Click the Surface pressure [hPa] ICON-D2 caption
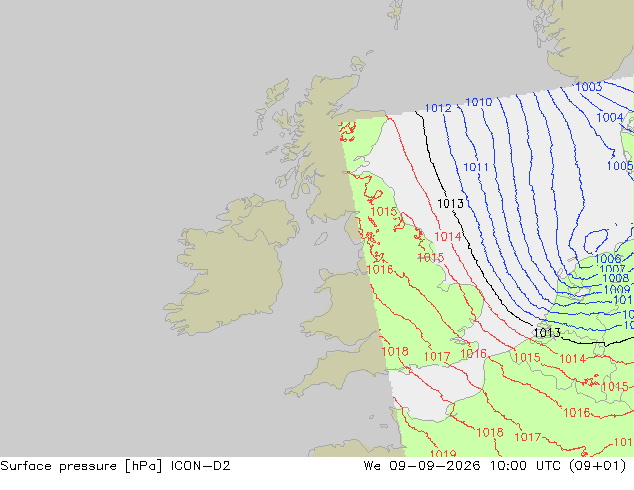634x490 pixels. click(115, 466)
